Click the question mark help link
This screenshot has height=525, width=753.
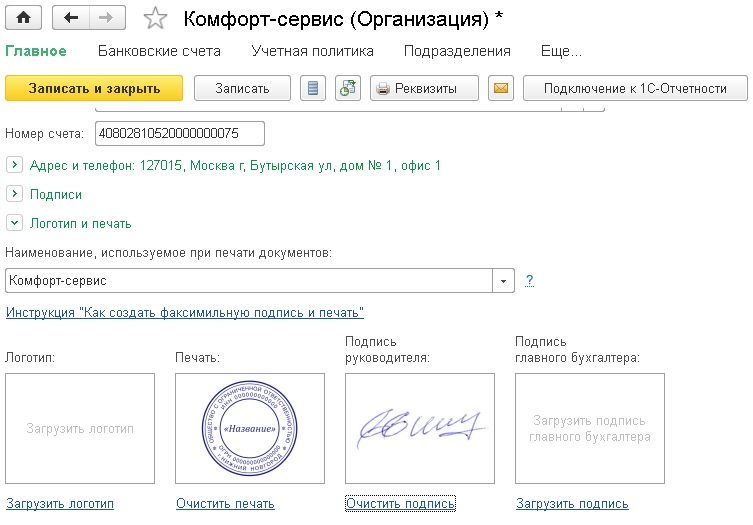click(529, 280)
